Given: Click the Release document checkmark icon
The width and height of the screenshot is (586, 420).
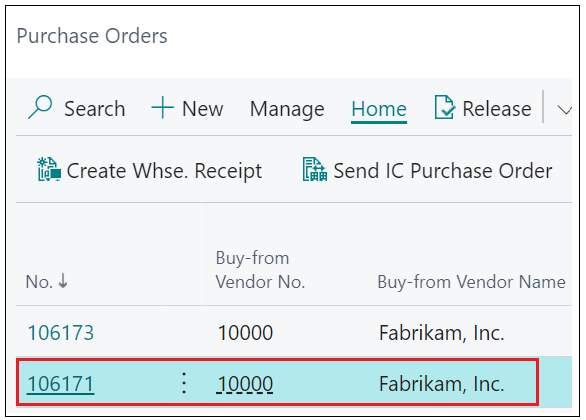Looking at the screenshot, I should (x=445, y=108).
